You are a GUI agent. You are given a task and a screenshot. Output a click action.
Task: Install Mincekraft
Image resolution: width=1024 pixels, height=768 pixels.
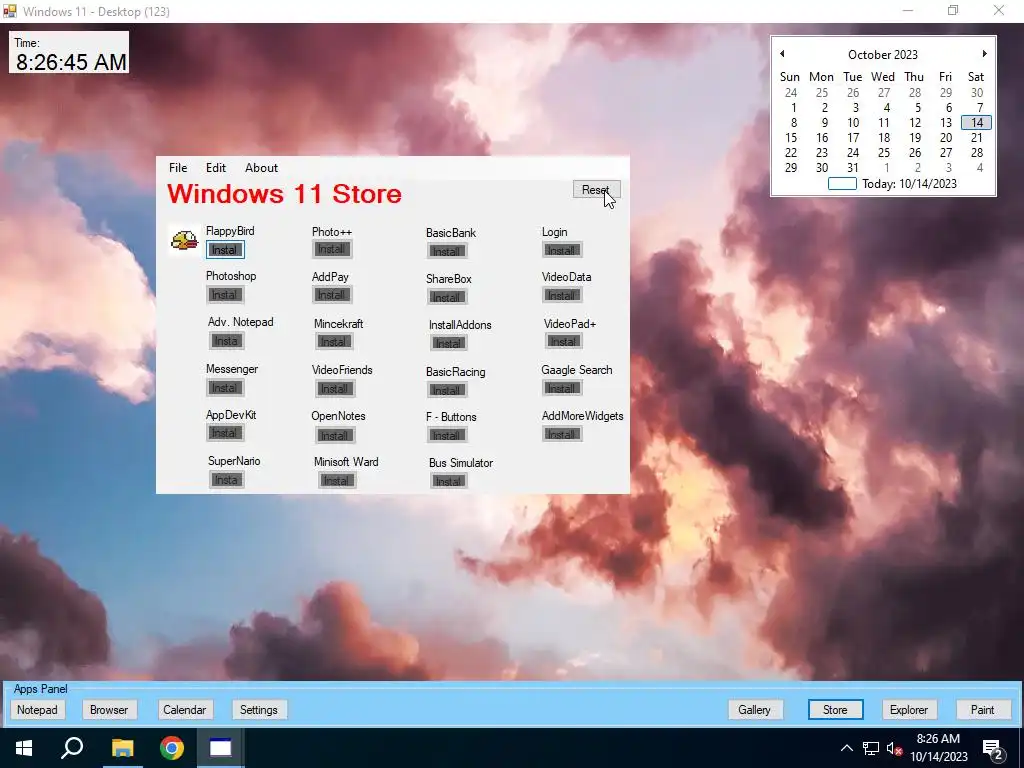pyautogui.click(x=334, y=342)
